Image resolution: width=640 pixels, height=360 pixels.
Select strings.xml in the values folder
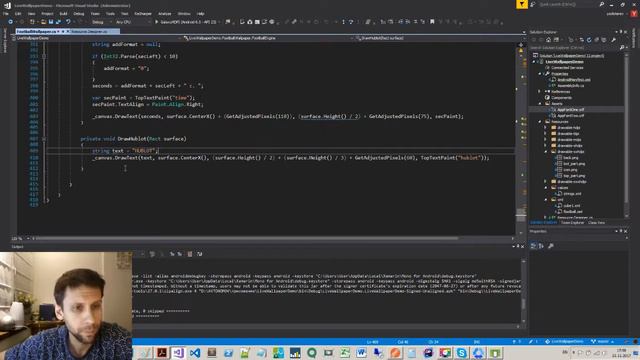tap(572, 194)
